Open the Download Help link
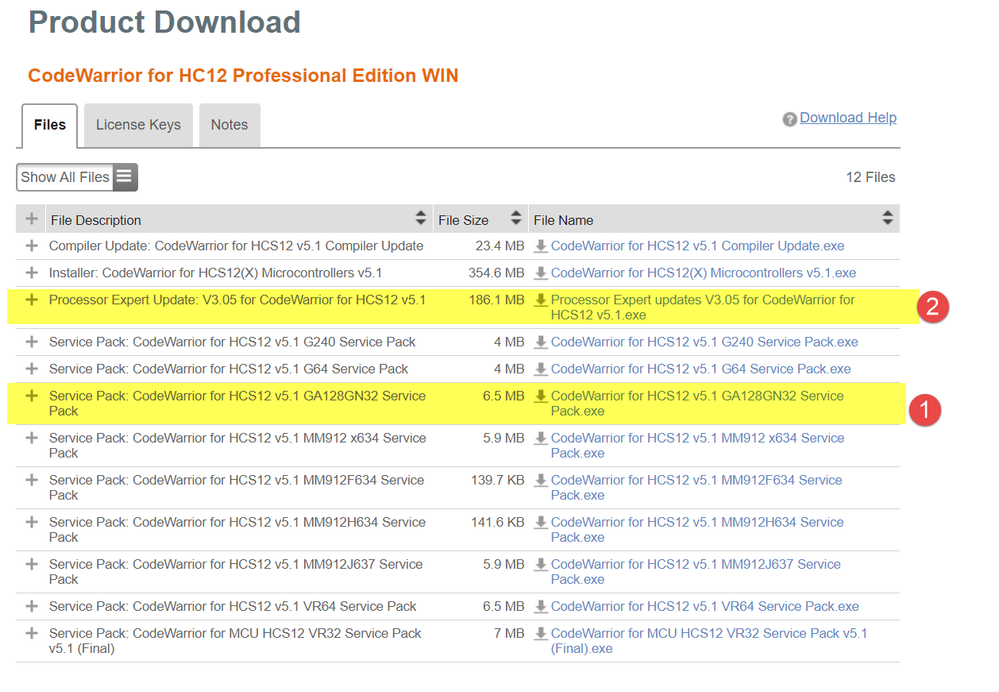Viewport: 999px width, 692px height. pos(848,118)
